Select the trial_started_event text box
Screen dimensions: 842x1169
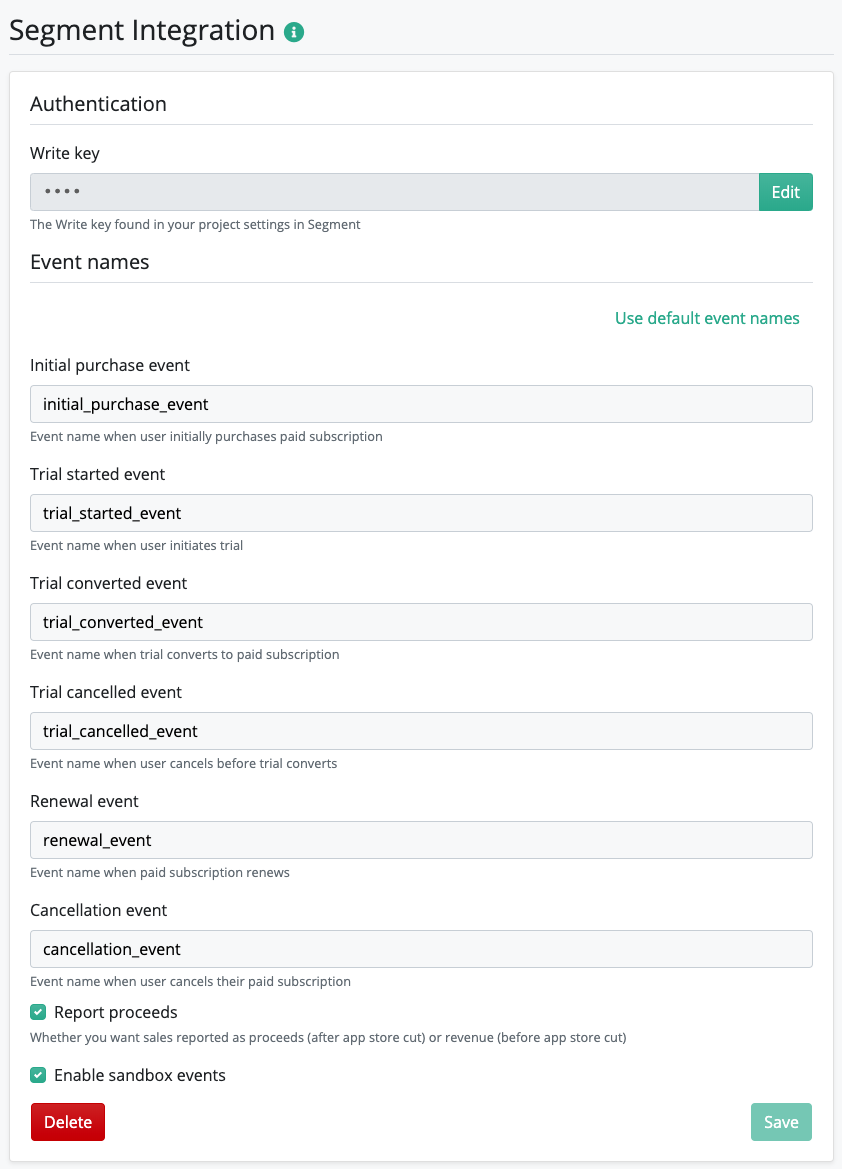coord(421,513)
